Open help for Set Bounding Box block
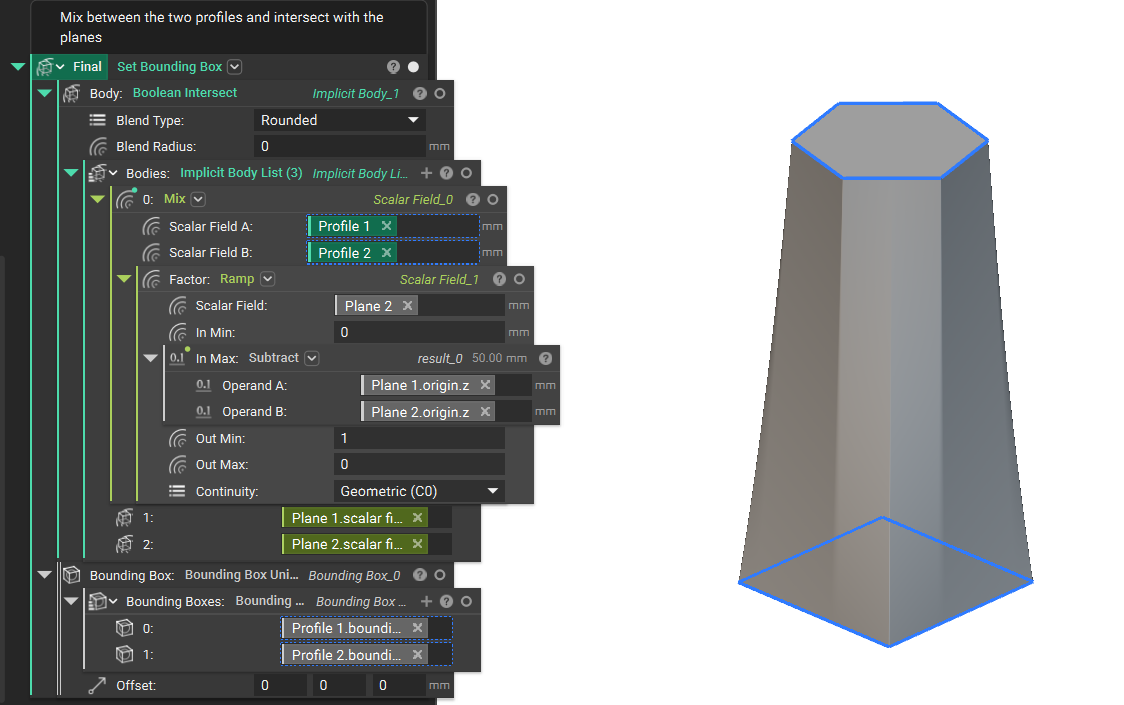The height and width of the screenshot is (705, 1124). [393, 67]
